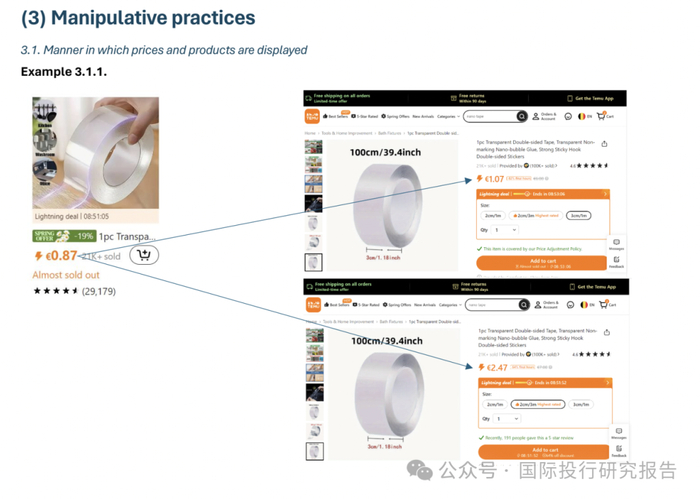This screenshot has width=700, height=499.
Task: Open Best Sellers menu on €1.07 page
Action: tap(335, 116)
